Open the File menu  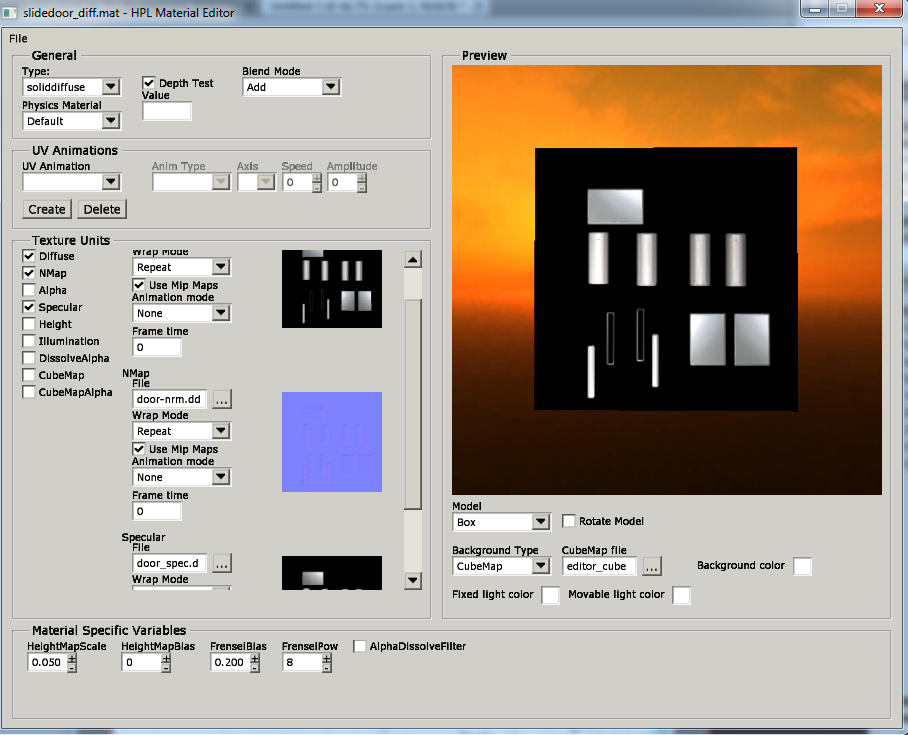click(x=18, y=38)
